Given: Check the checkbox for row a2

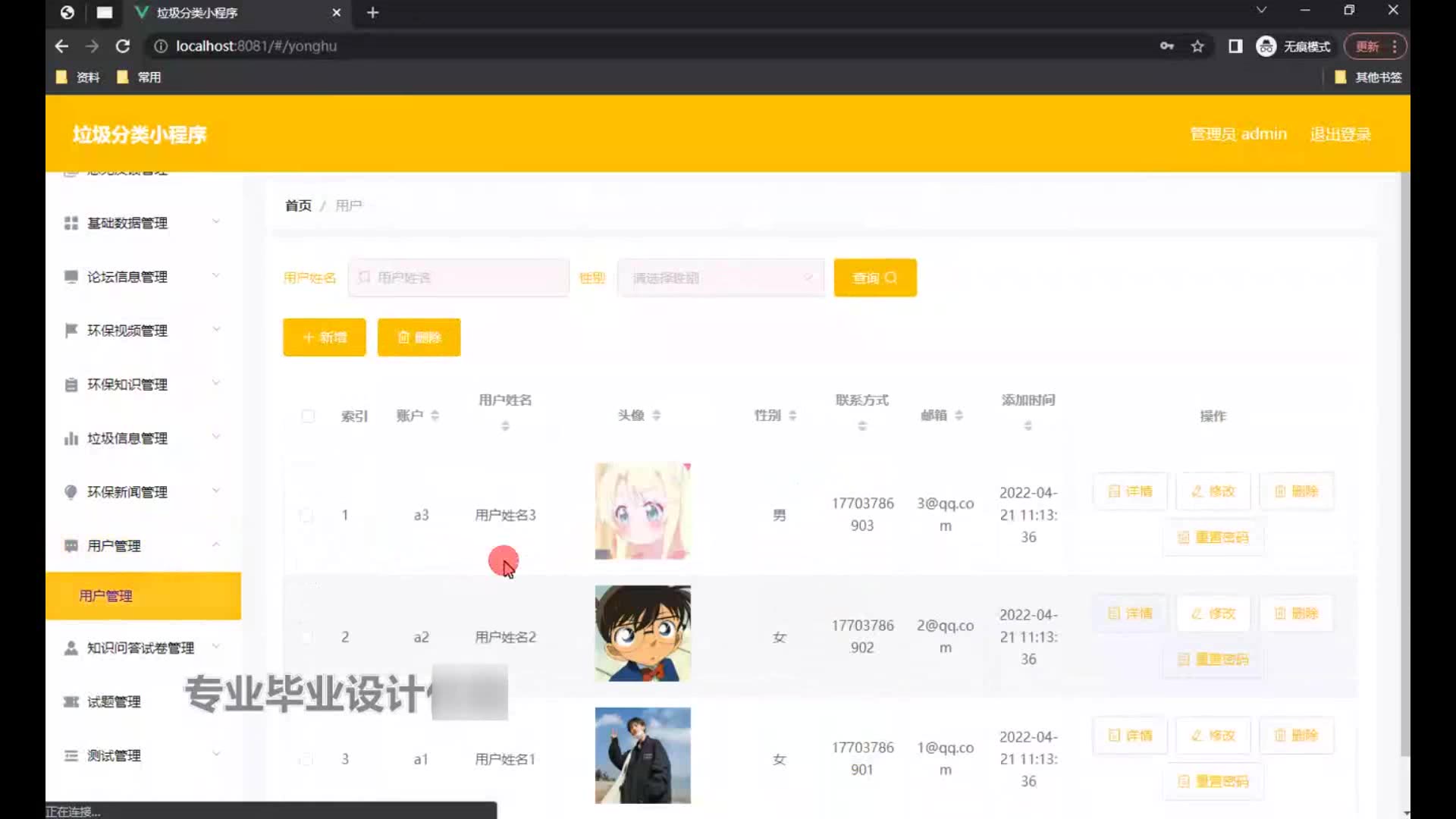Looking at the screenshot, I should click(x=306, y=638).
